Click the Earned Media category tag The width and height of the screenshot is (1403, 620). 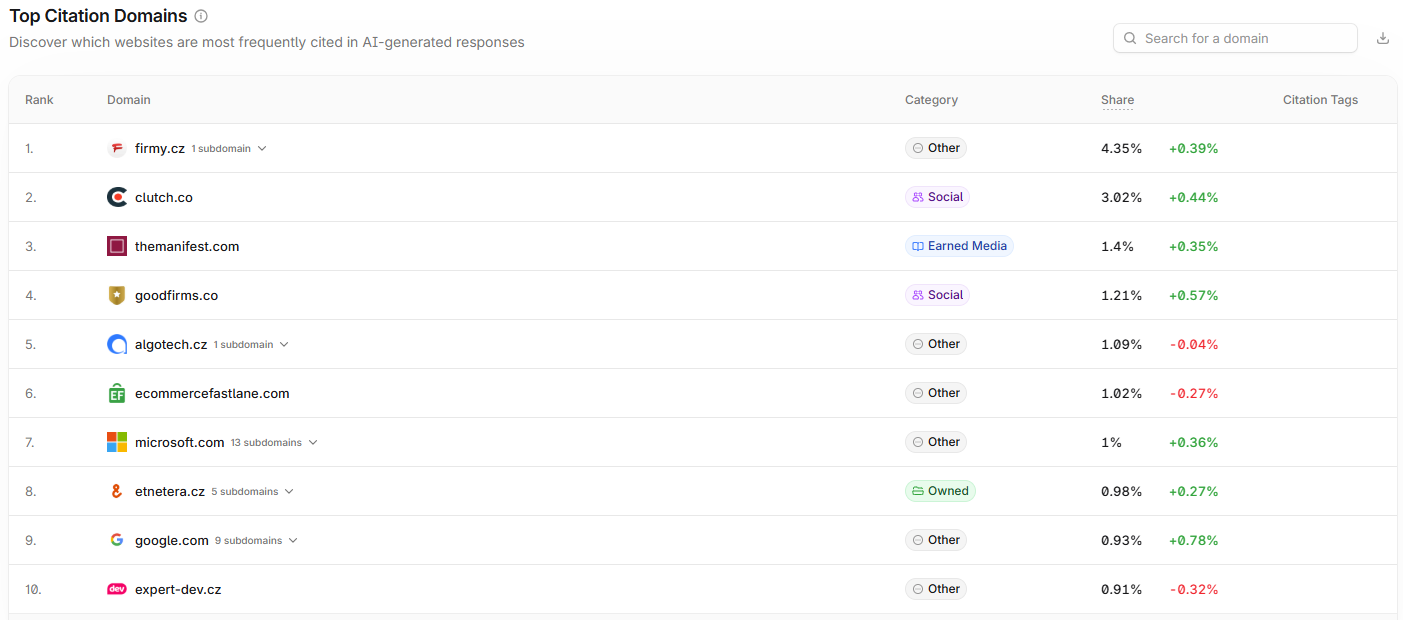[x=959, y=246]
